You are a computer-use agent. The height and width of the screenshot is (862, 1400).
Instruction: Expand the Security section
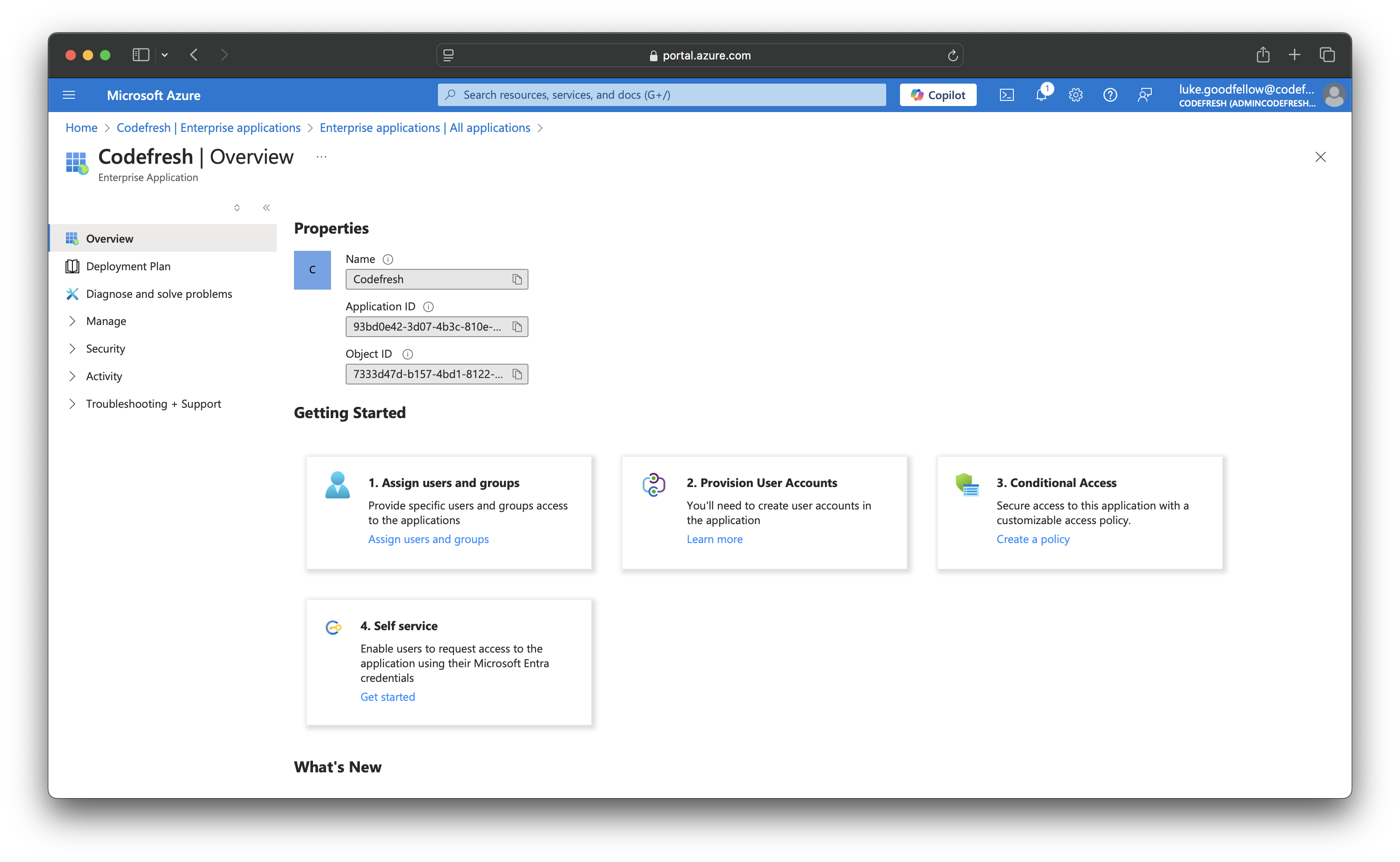pyautogui.click(x=106, y=348)
